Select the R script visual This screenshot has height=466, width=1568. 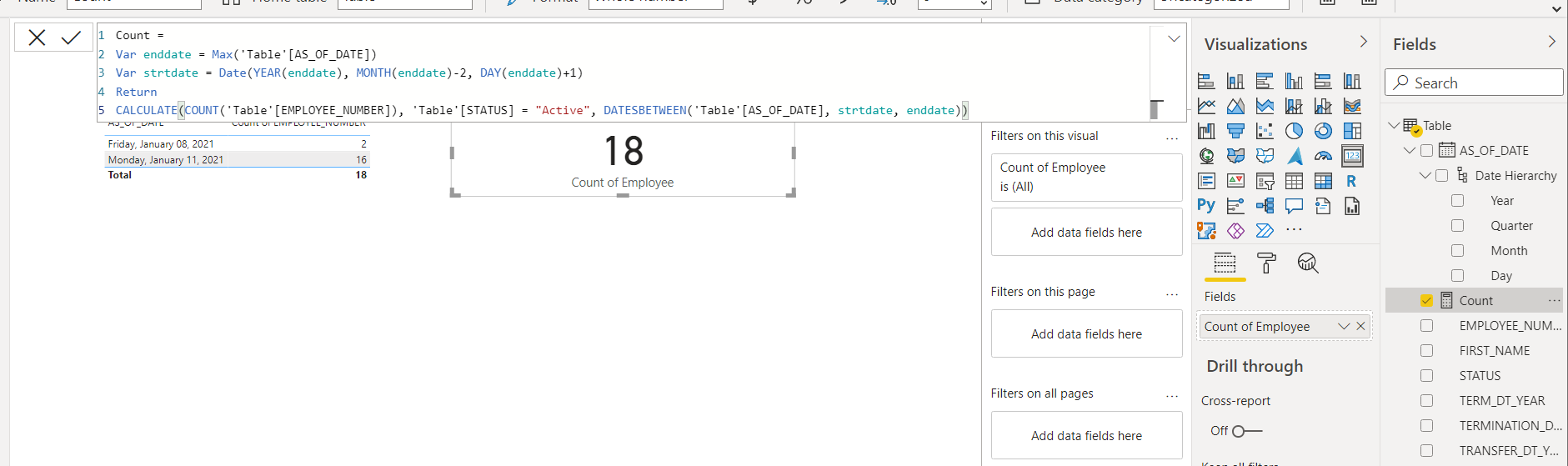pos(1352,181)
